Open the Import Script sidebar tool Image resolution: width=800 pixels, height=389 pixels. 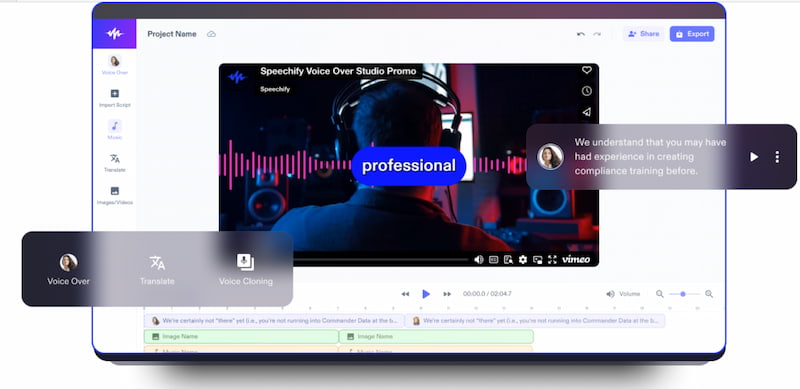point(115,98)
